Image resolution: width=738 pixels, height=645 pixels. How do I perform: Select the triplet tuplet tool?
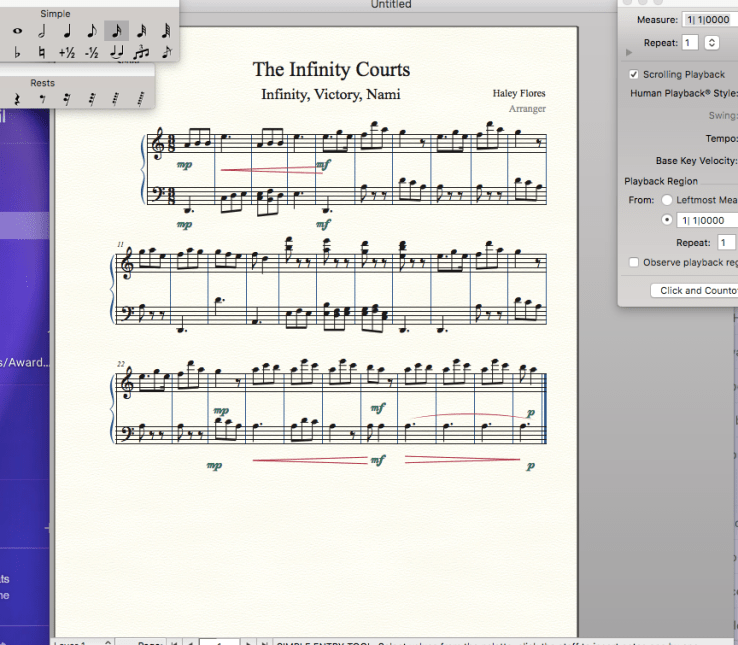[141, 52]
